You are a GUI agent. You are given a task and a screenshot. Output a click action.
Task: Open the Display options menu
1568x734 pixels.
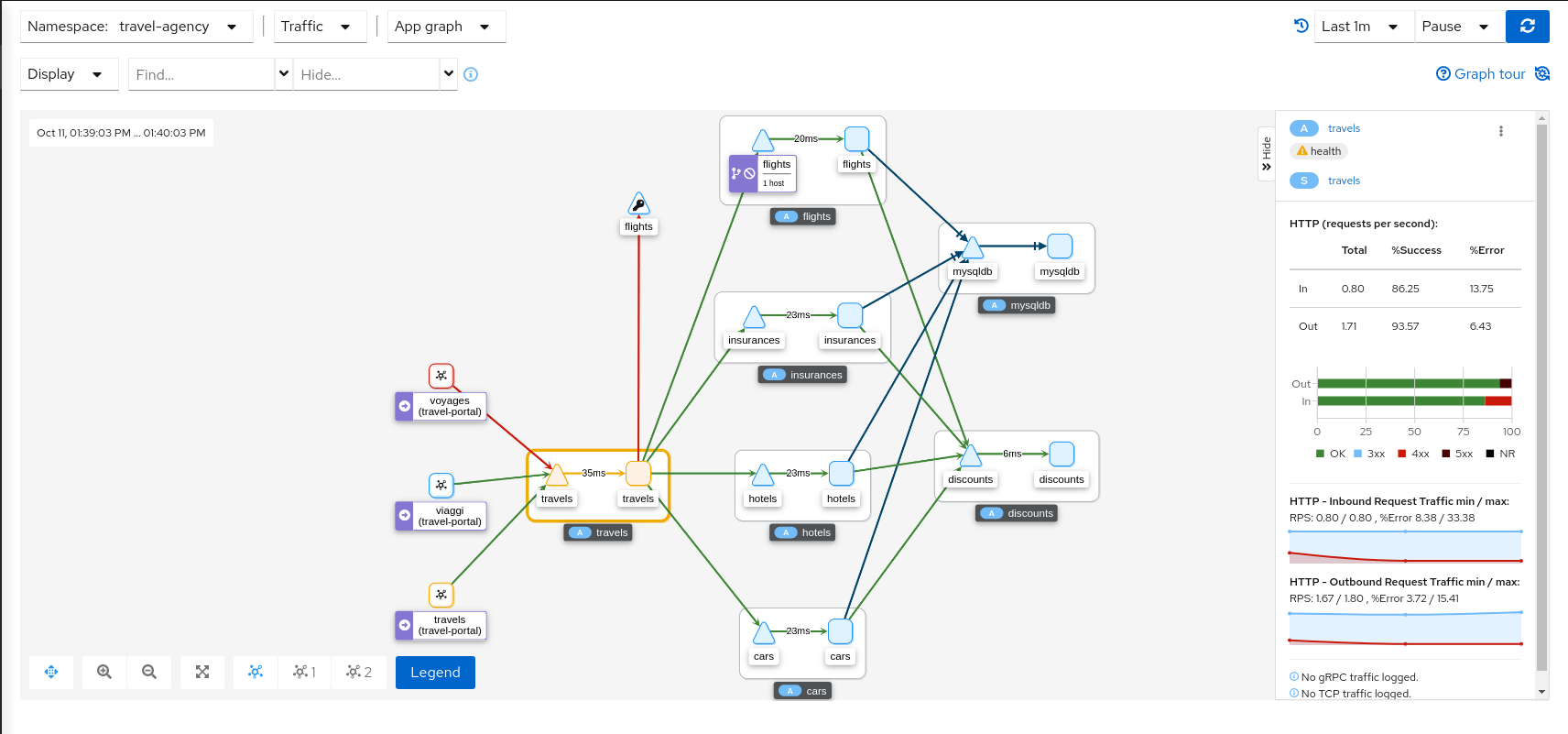(67, 74)
